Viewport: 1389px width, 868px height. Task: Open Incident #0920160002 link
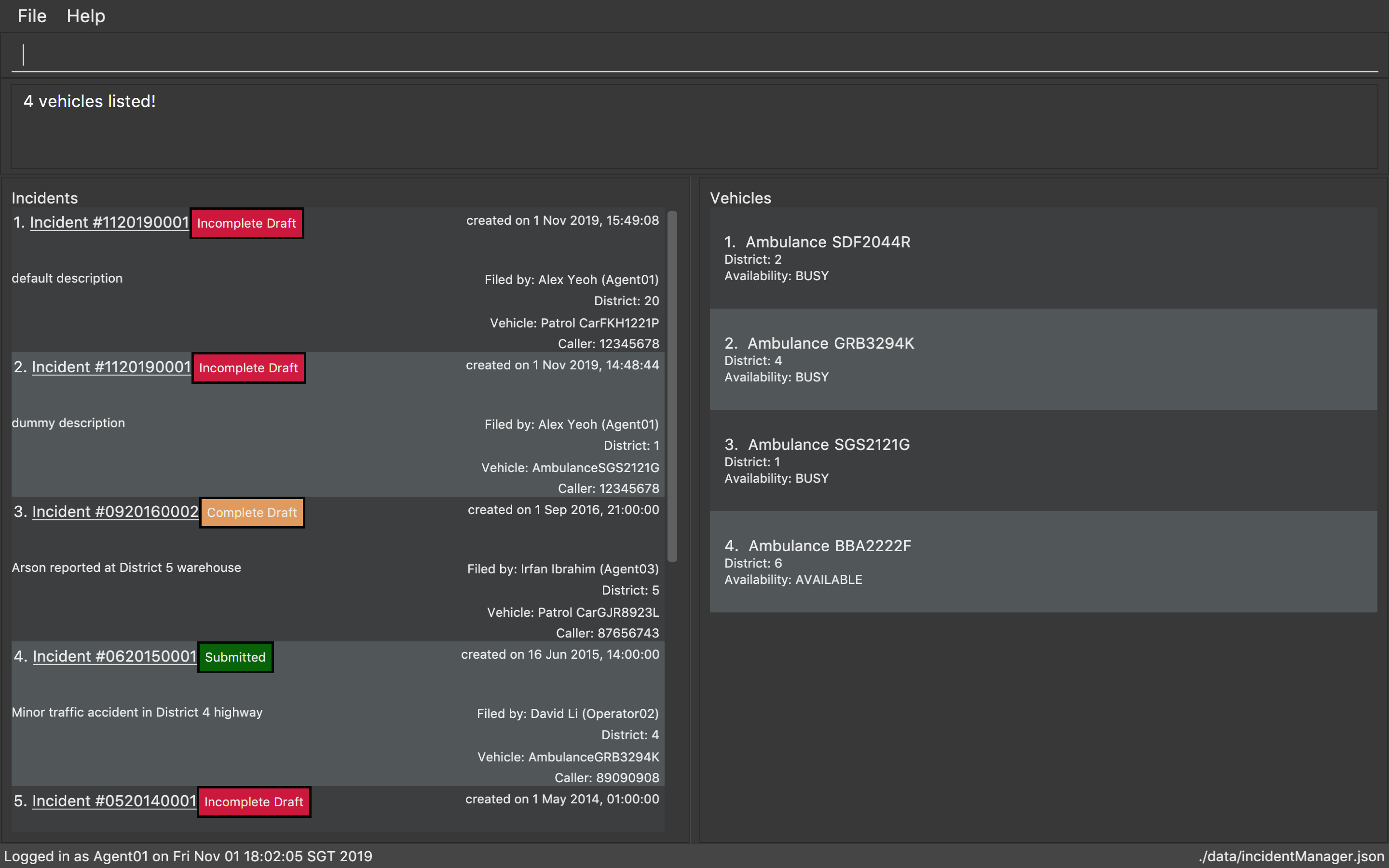coord(115,512)
